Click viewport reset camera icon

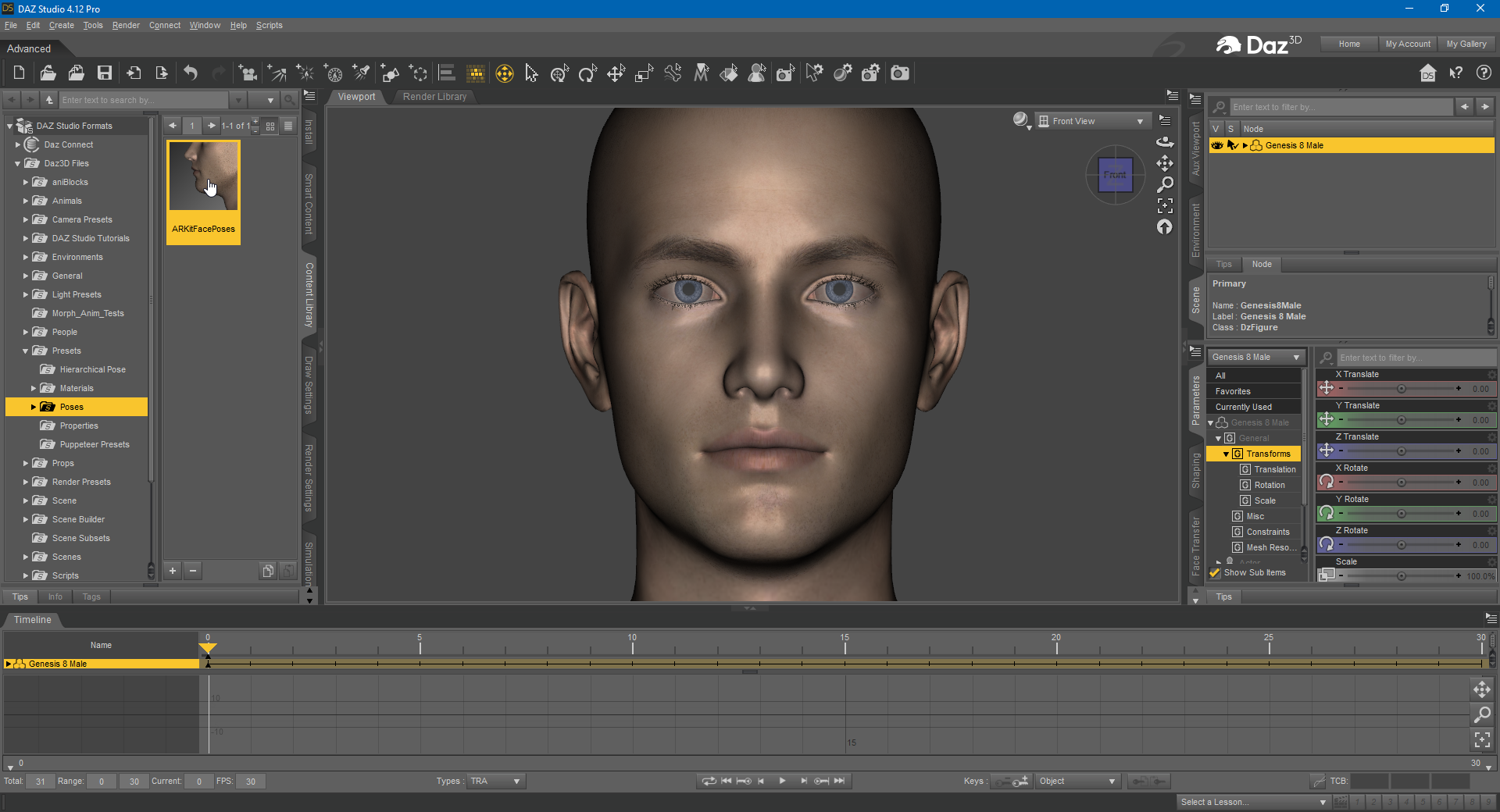coord(1165,226)
